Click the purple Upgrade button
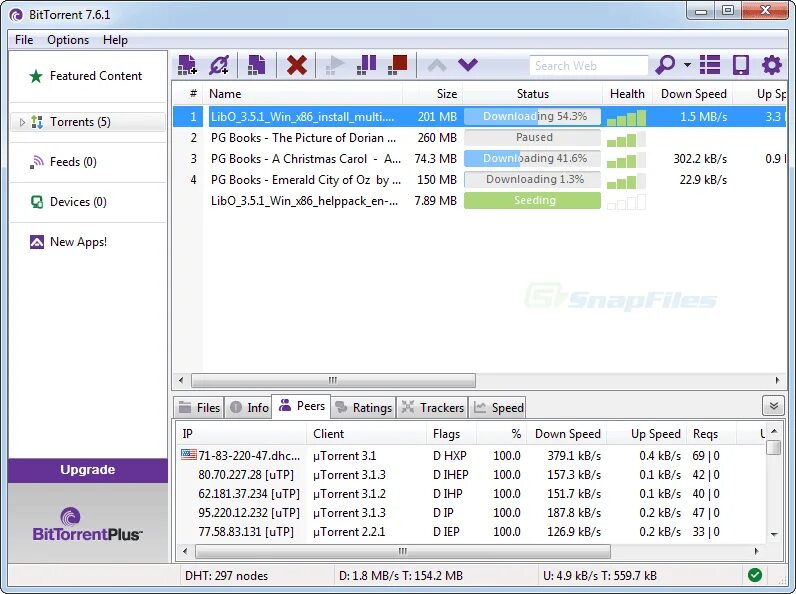 tap(87, 470)
